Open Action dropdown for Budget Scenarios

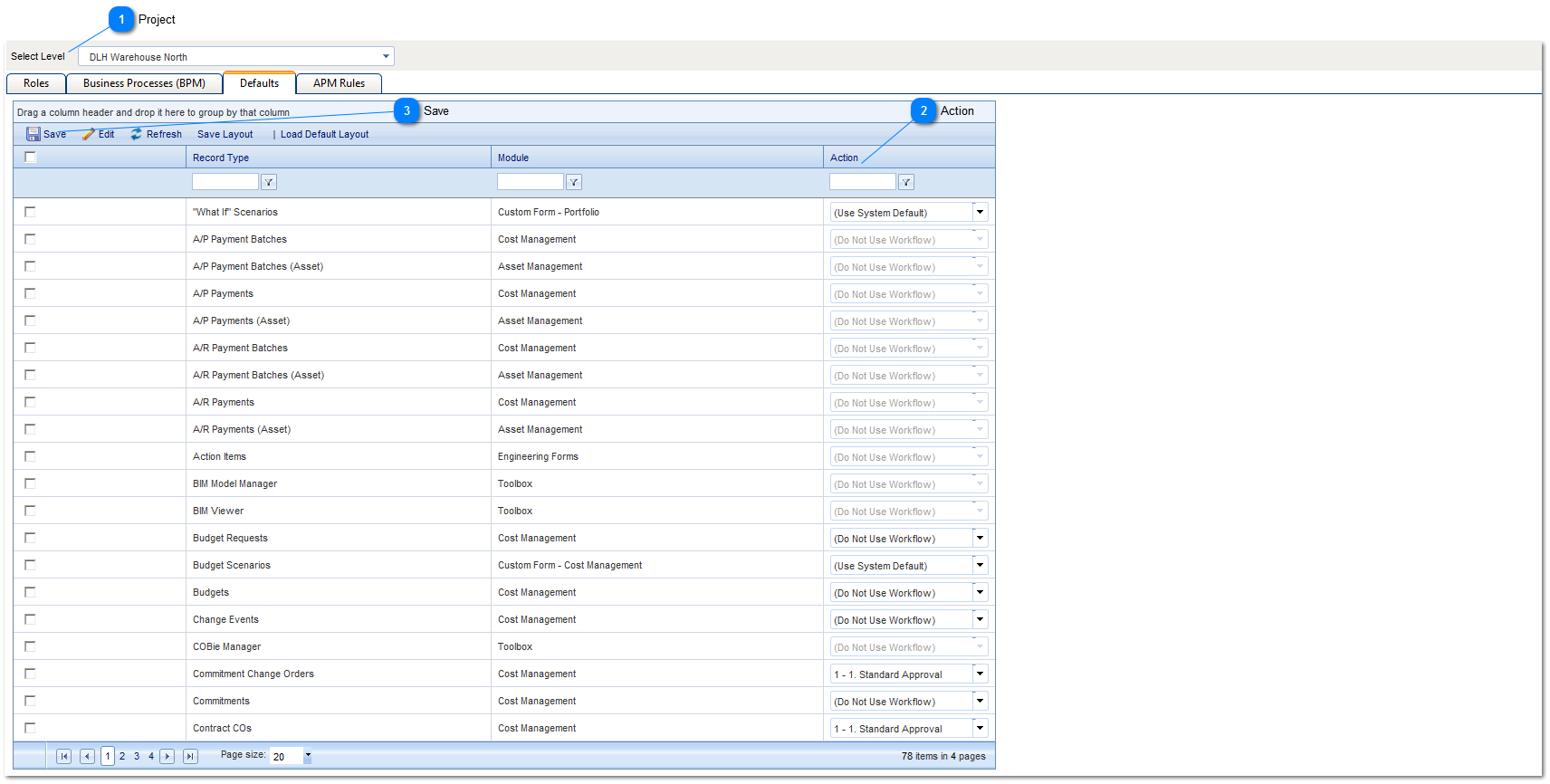pos(980,565)
